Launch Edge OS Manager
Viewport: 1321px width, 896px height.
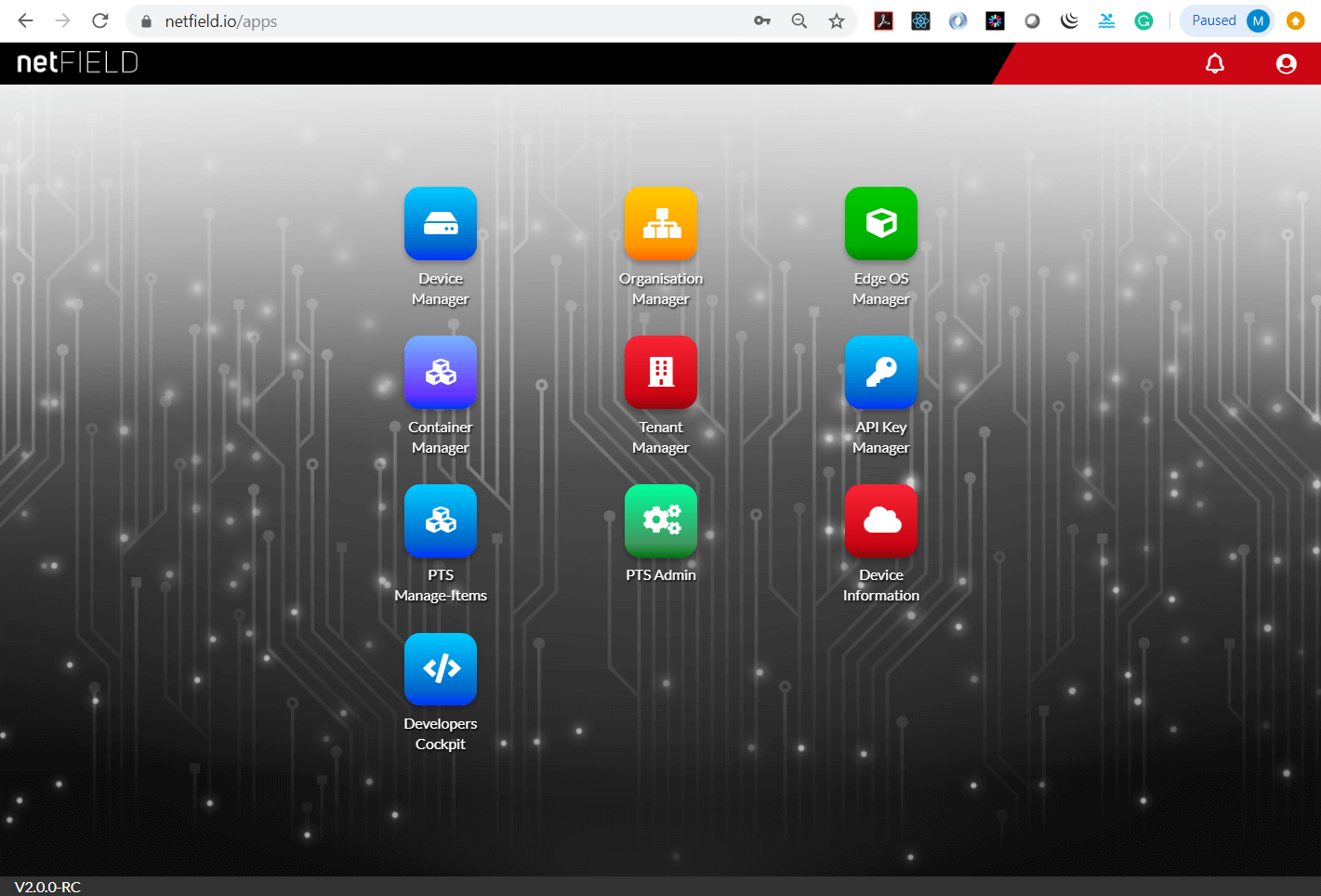[x=881, y=223]
